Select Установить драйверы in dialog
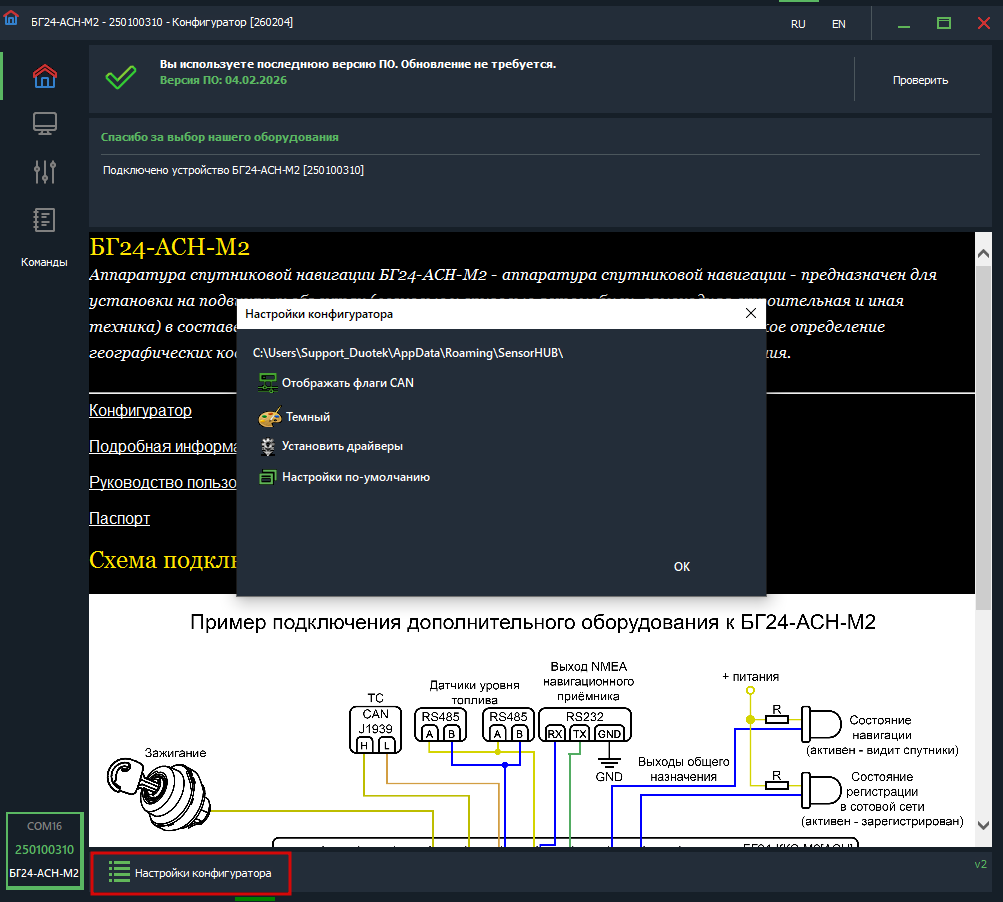1003x902 pixels. tap(342, 446)
